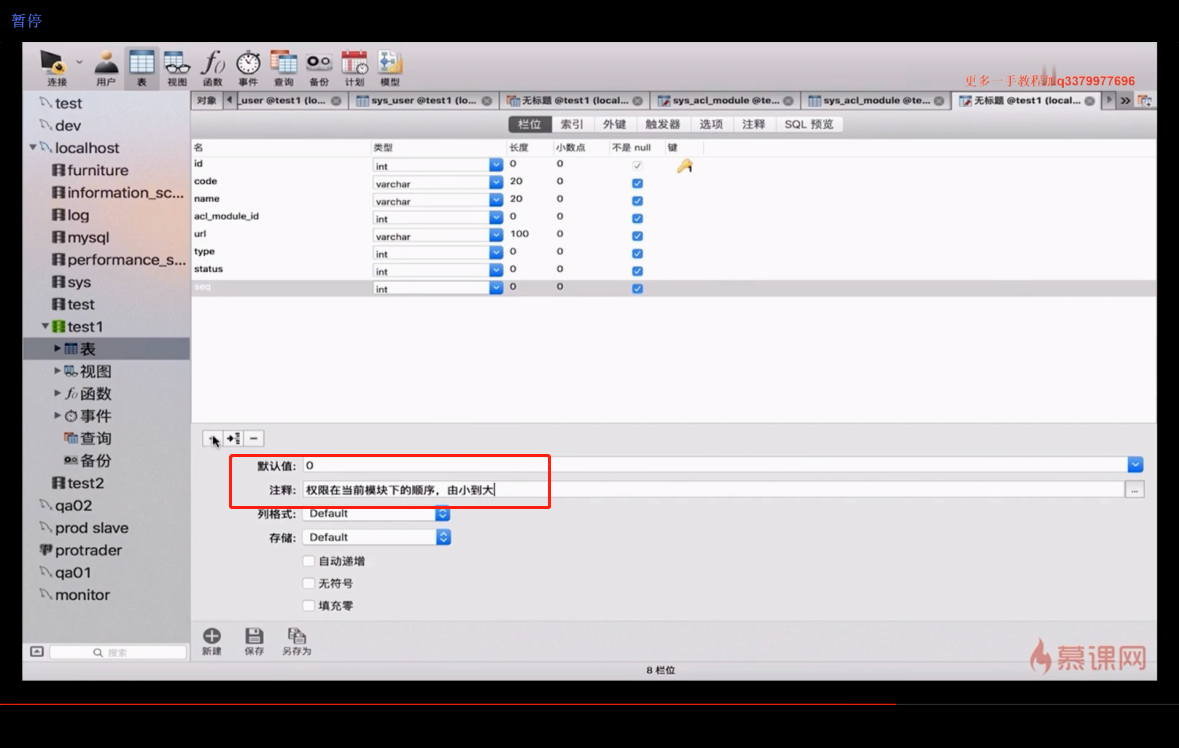The height and width of the screenshot is (748, 1179).
Task: Collapse the test1 database node
Action: [x=45, y=326]
